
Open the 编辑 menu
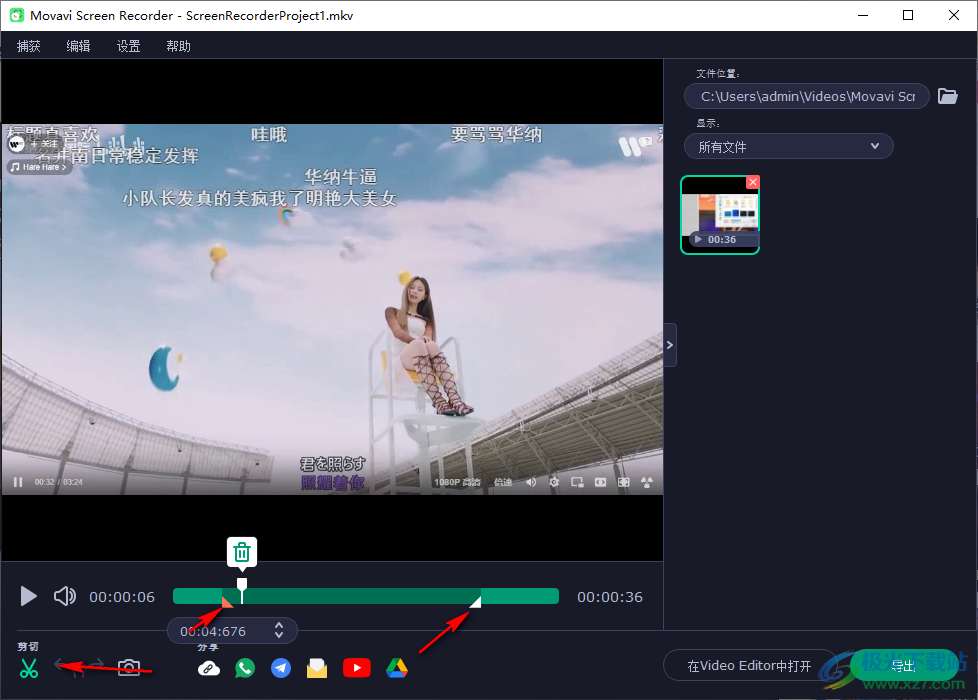coord(79,46)
